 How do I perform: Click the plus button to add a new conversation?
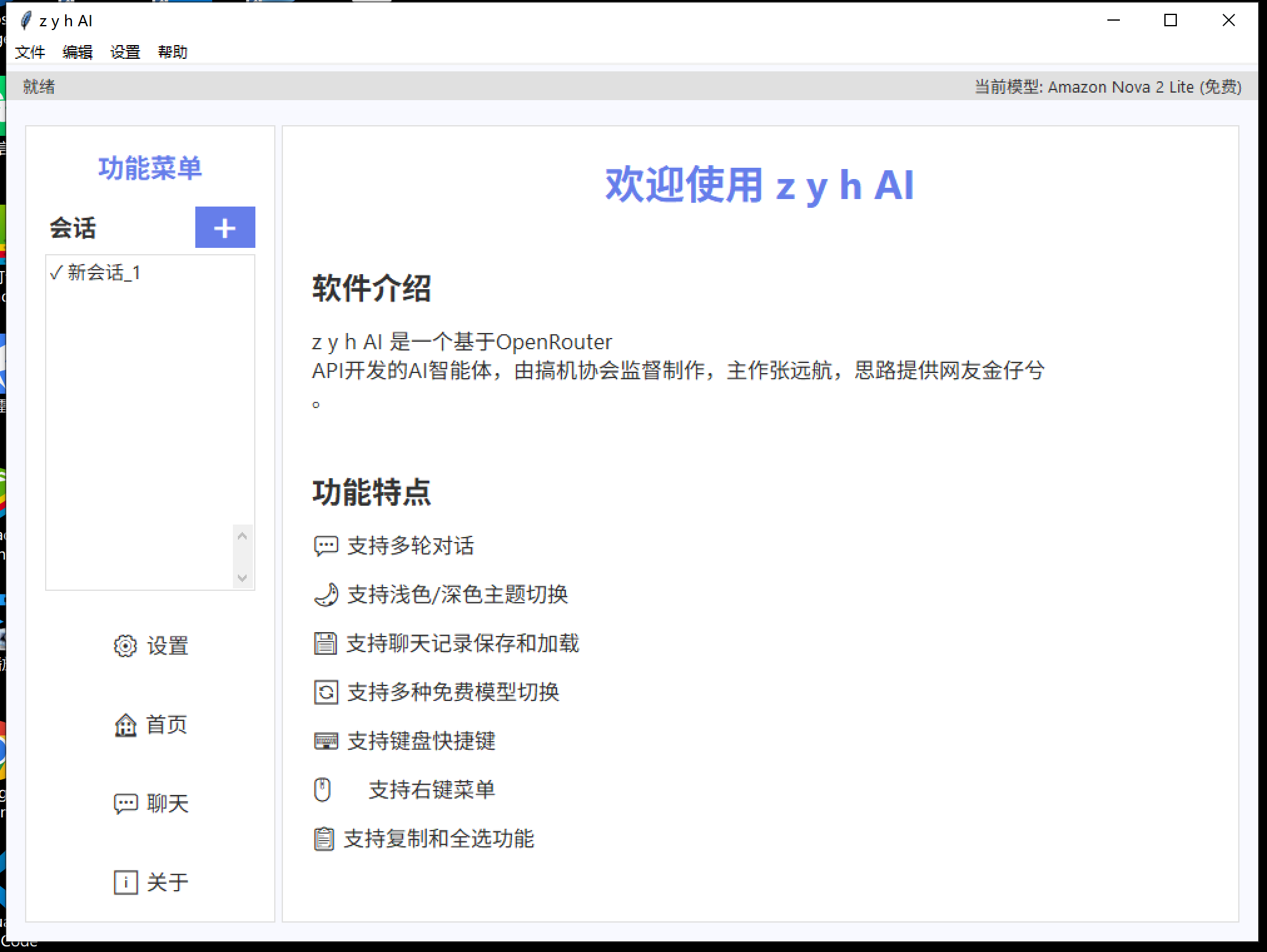click(225, 227)
